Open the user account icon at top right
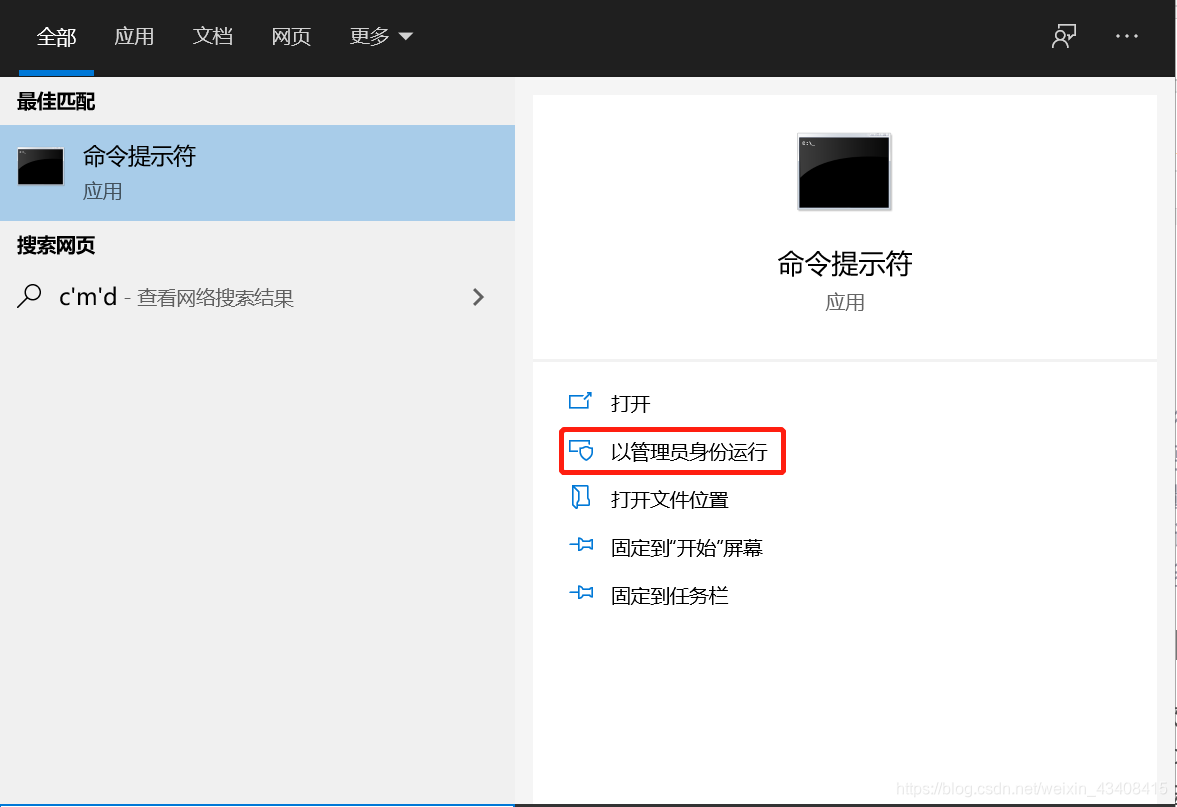Image resolution: width=1177 pixels, height=807 pixels. pos(1063,36)
